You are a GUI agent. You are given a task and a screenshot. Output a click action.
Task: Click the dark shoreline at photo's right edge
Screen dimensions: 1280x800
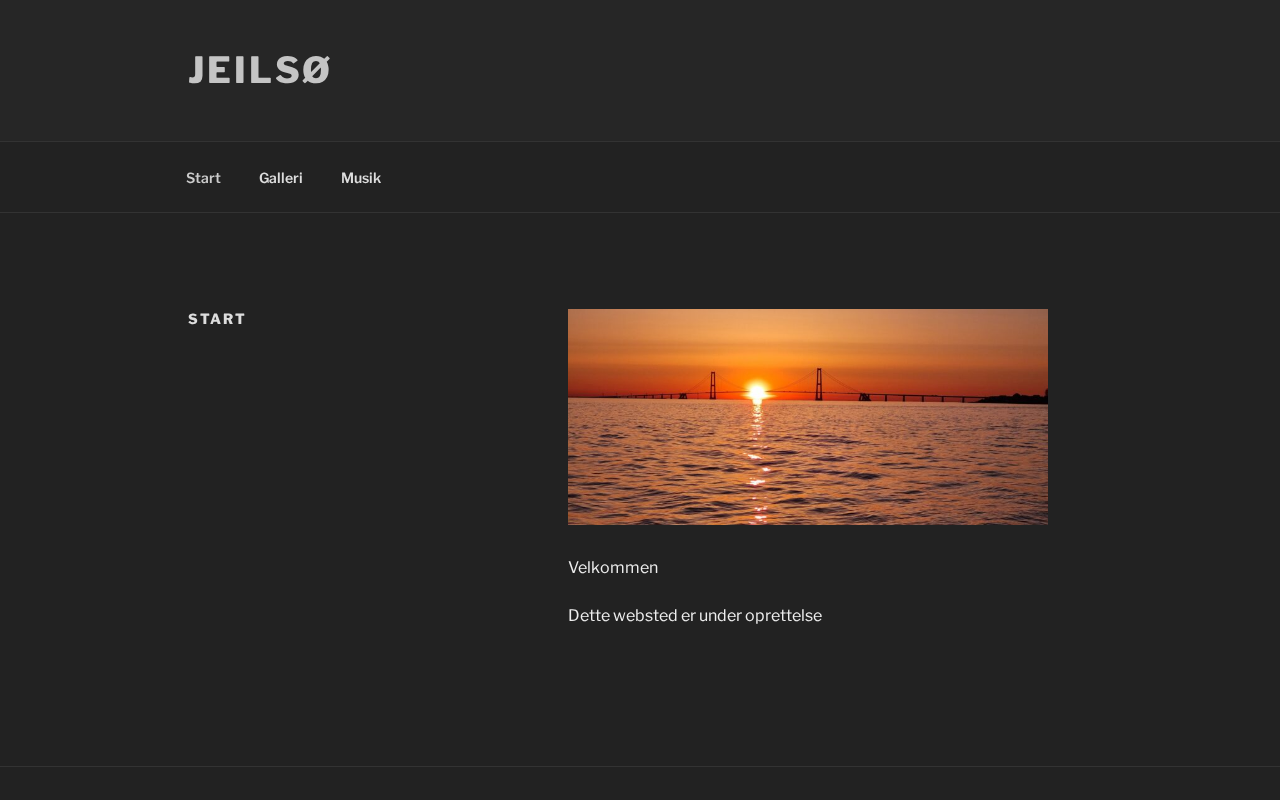pos(1015,398)
